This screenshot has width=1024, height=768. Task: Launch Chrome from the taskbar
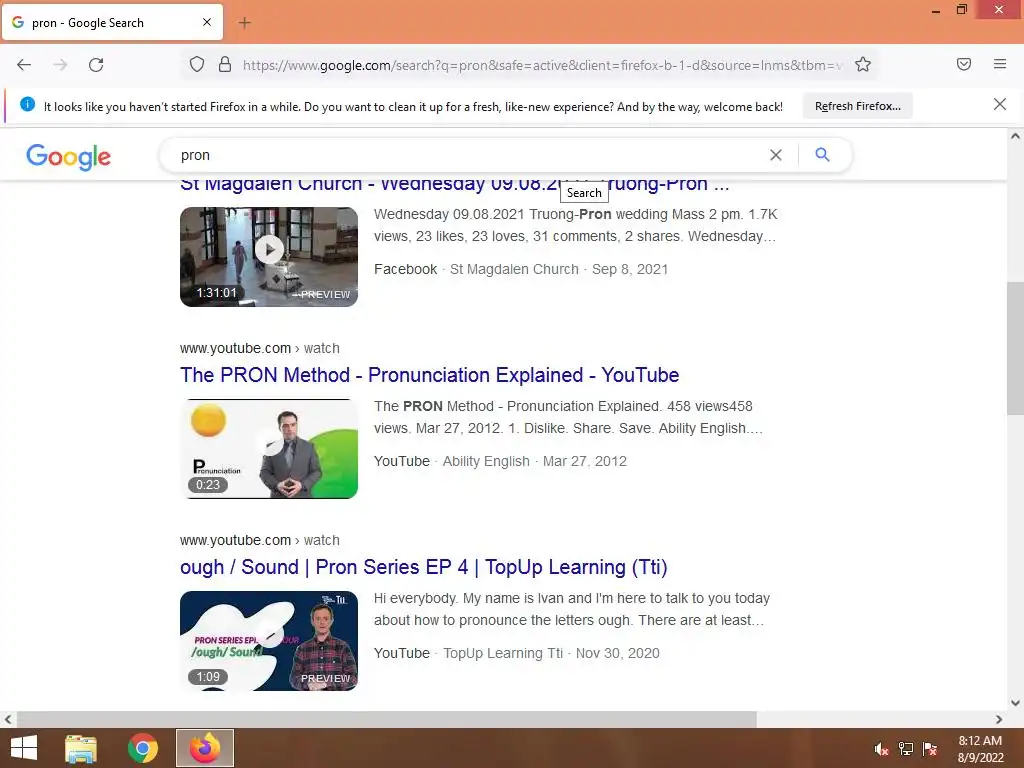coord(142,748)
